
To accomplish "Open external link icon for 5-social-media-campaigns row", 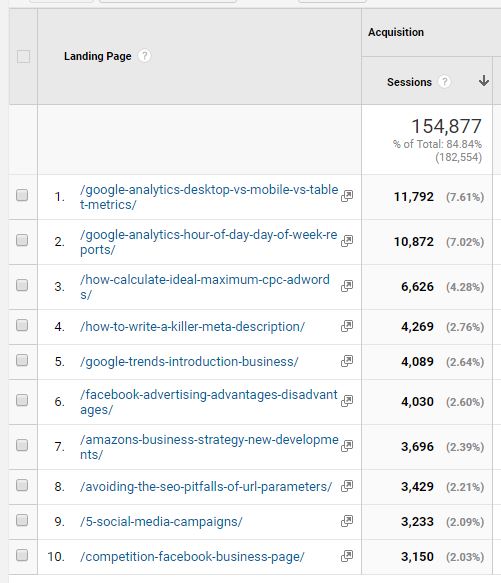I will pyautogui.click(x=347, y=521).
